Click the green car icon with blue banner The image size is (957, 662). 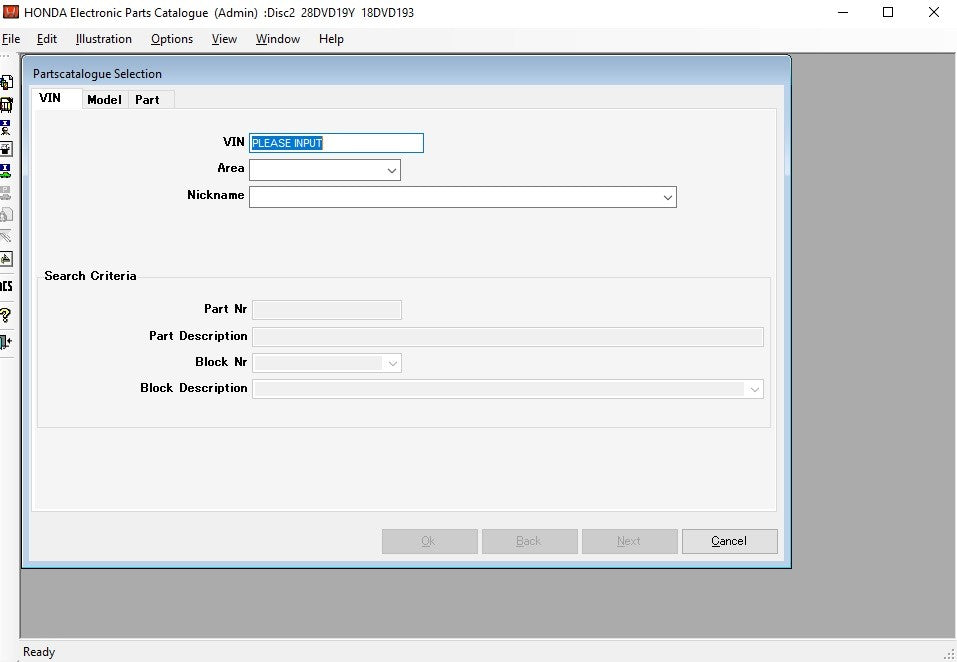click(x=6, y=171)
